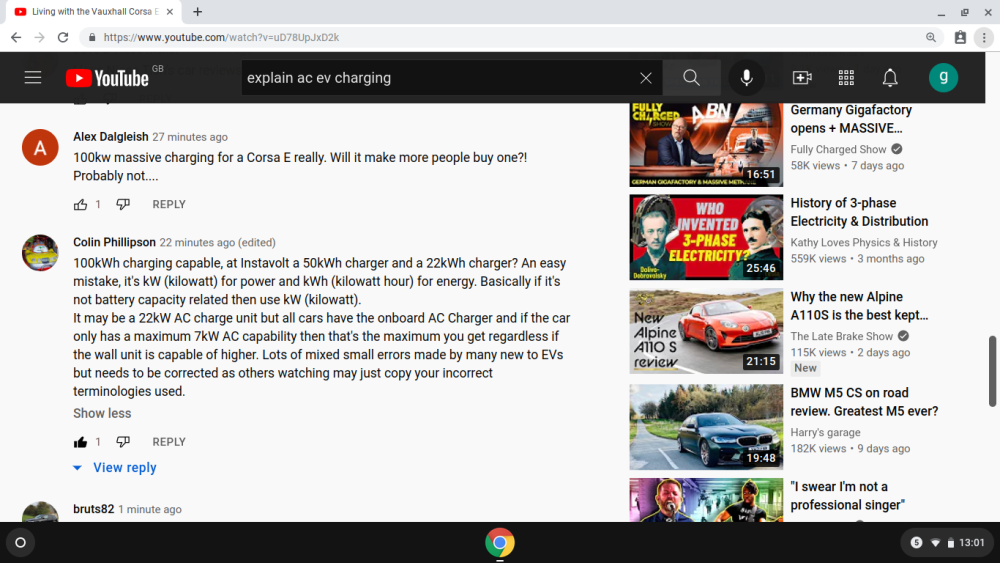Reply to Alex Dalgleish's comment
This screenshot has height=563, width=1000.
[x=169, y=205]
